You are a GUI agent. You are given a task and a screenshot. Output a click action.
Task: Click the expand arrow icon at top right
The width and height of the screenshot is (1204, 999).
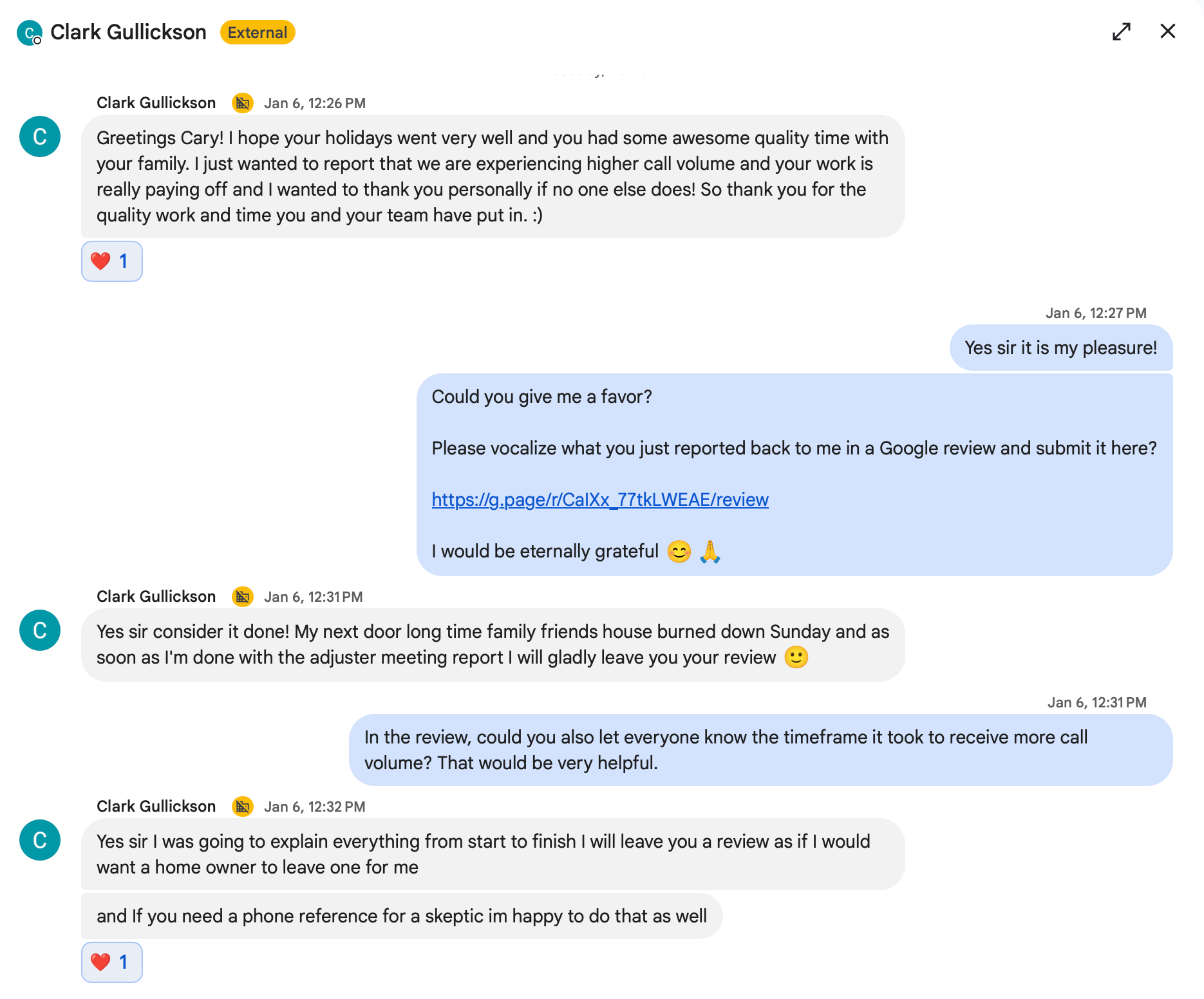point(1122,31)
